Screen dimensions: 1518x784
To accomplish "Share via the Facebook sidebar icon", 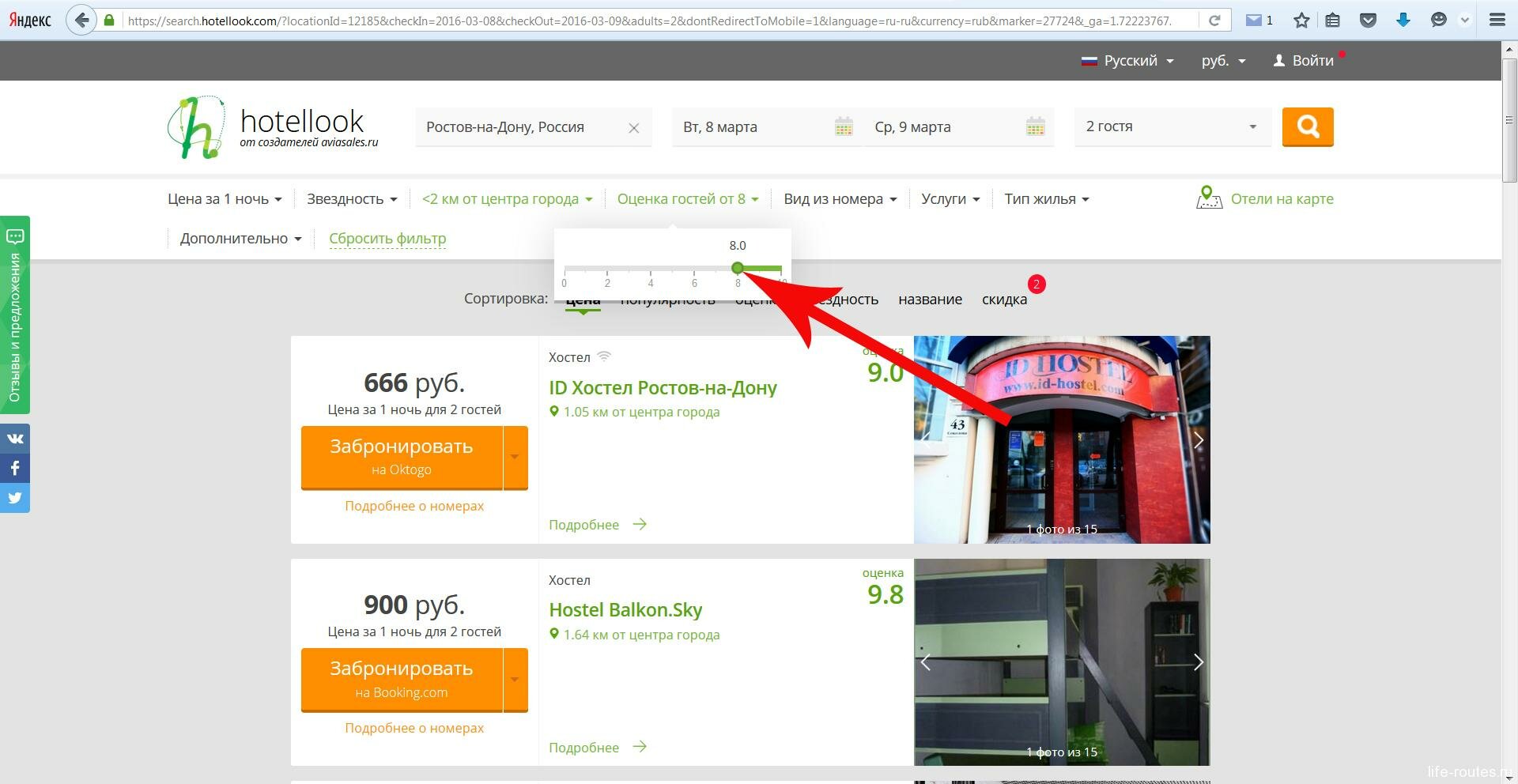I will (15, 468).
